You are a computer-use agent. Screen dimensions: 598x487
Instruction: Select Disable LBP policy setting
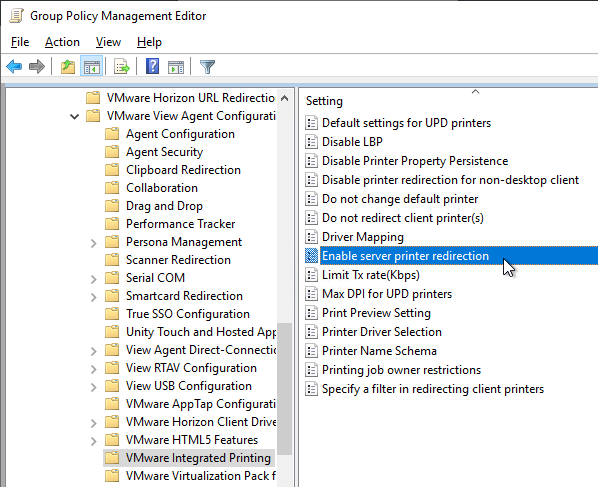coord(352,142)
